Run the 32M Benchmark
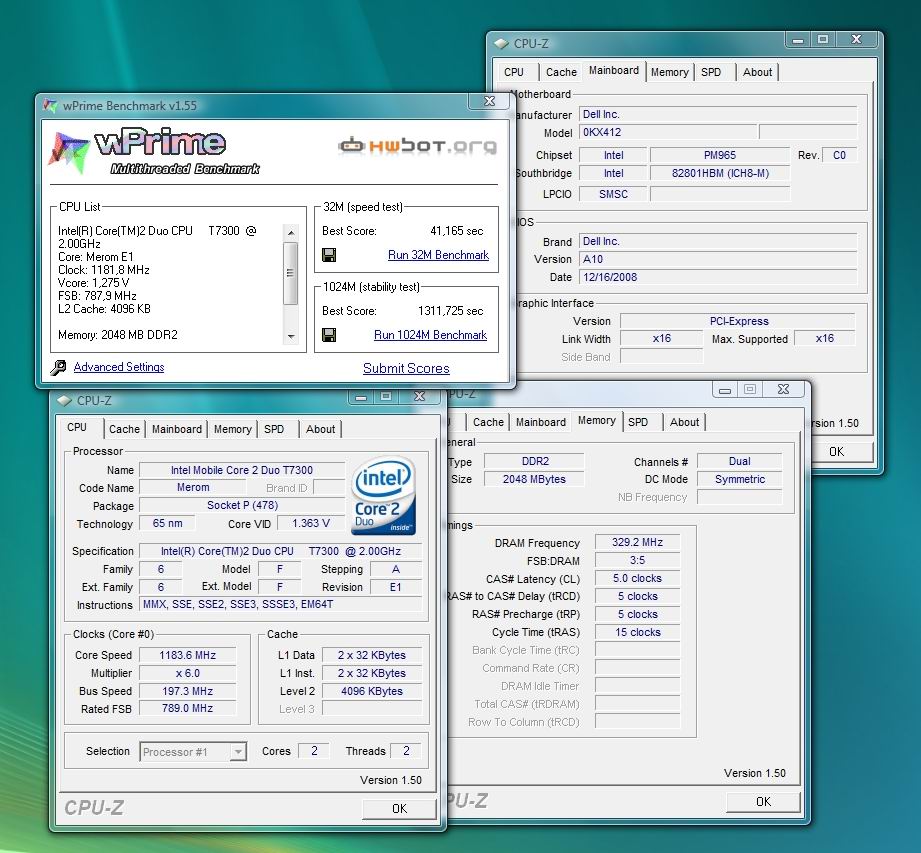Viewport: 921px width, 853px height. pyautogui.click(x=438, y=255)
